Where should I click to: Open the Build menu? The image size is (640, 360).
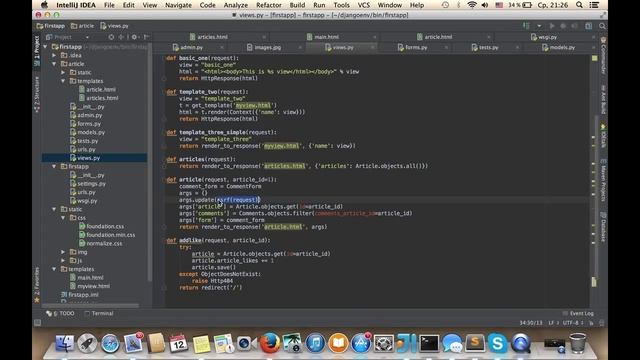(297, 5)
